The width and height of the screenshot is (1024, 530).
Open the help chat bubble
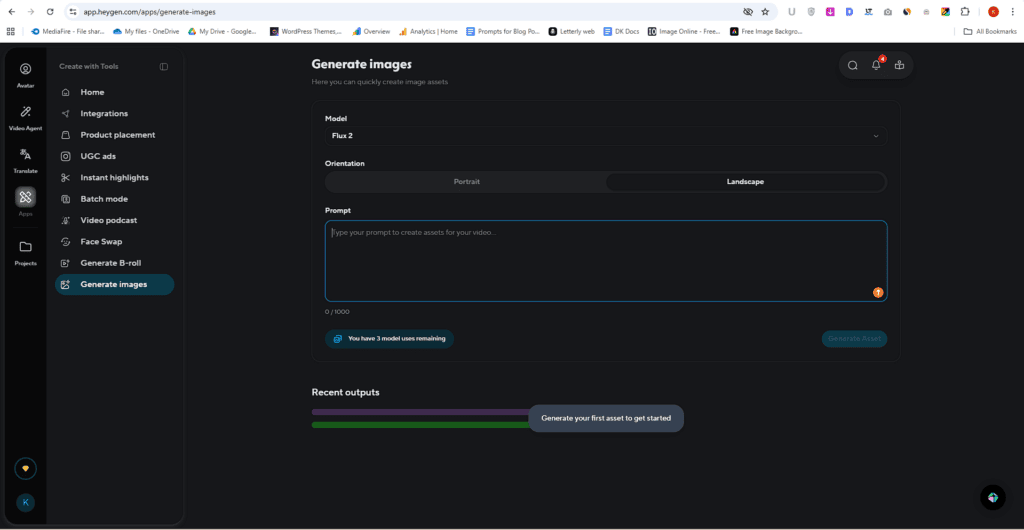[x=993, y=497]
